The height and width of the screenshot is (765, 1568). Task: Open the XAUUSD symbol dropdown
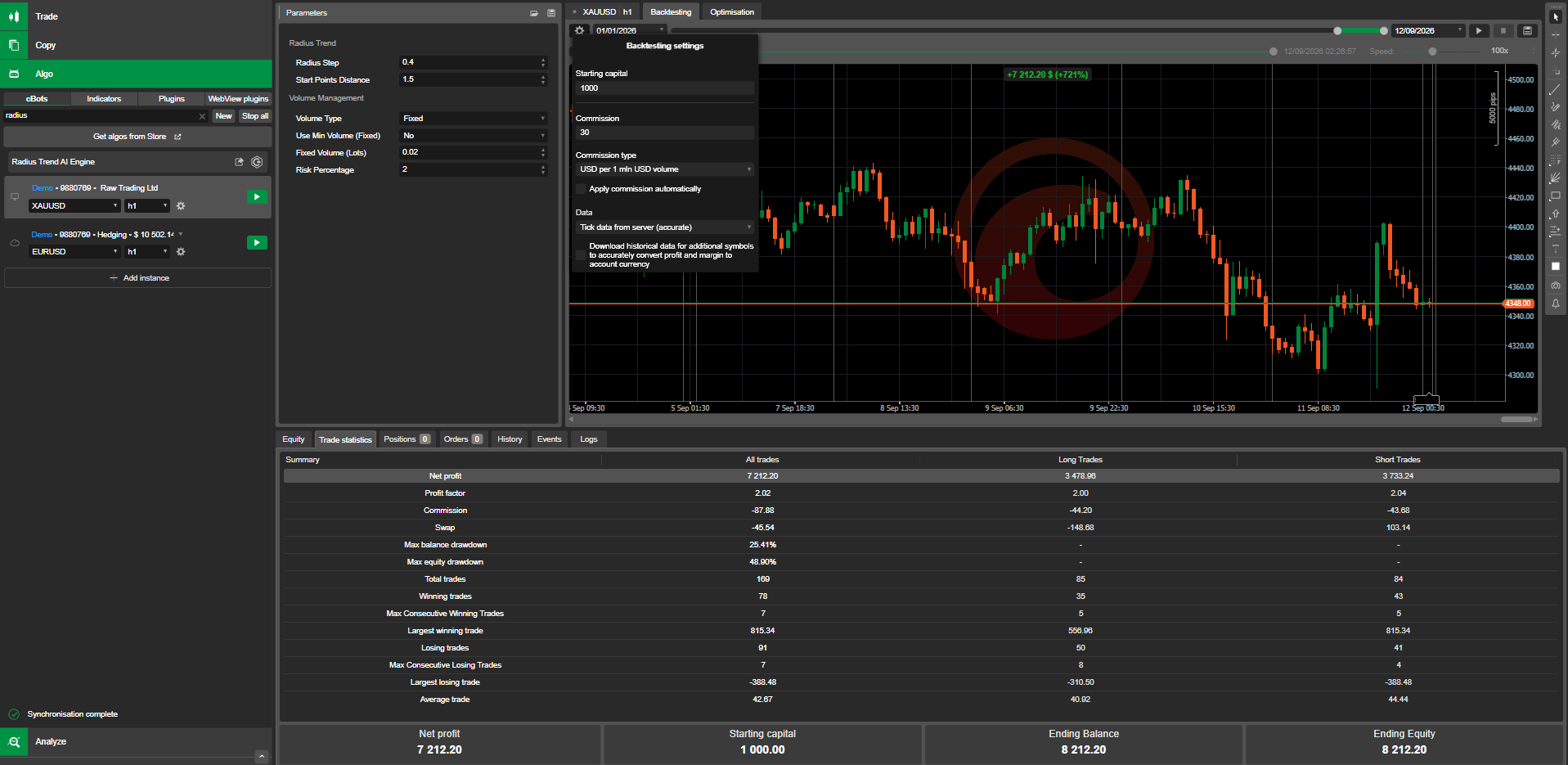[74, 206]
